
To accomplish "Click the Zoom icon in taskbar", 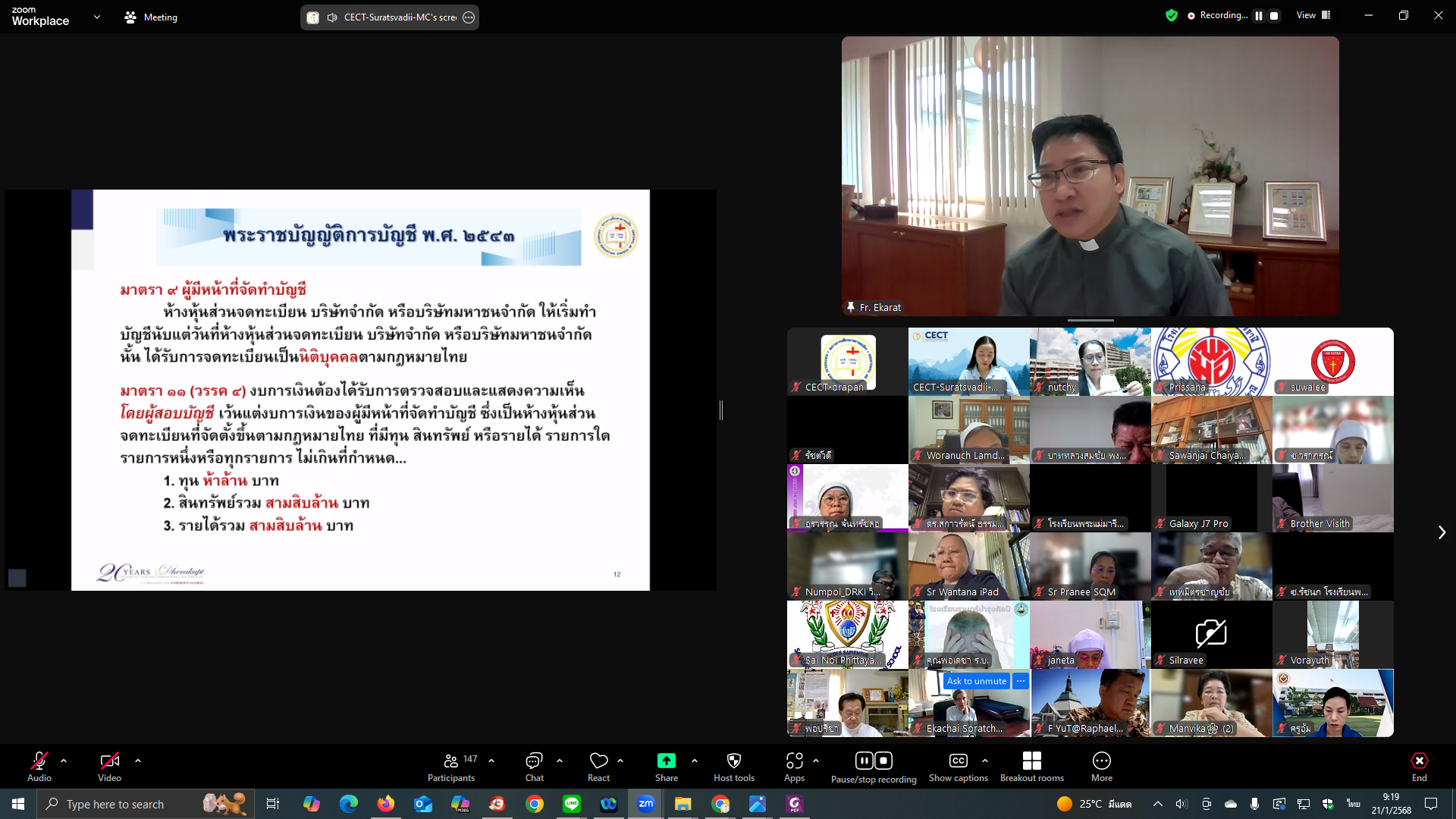I will click(646, 804).
